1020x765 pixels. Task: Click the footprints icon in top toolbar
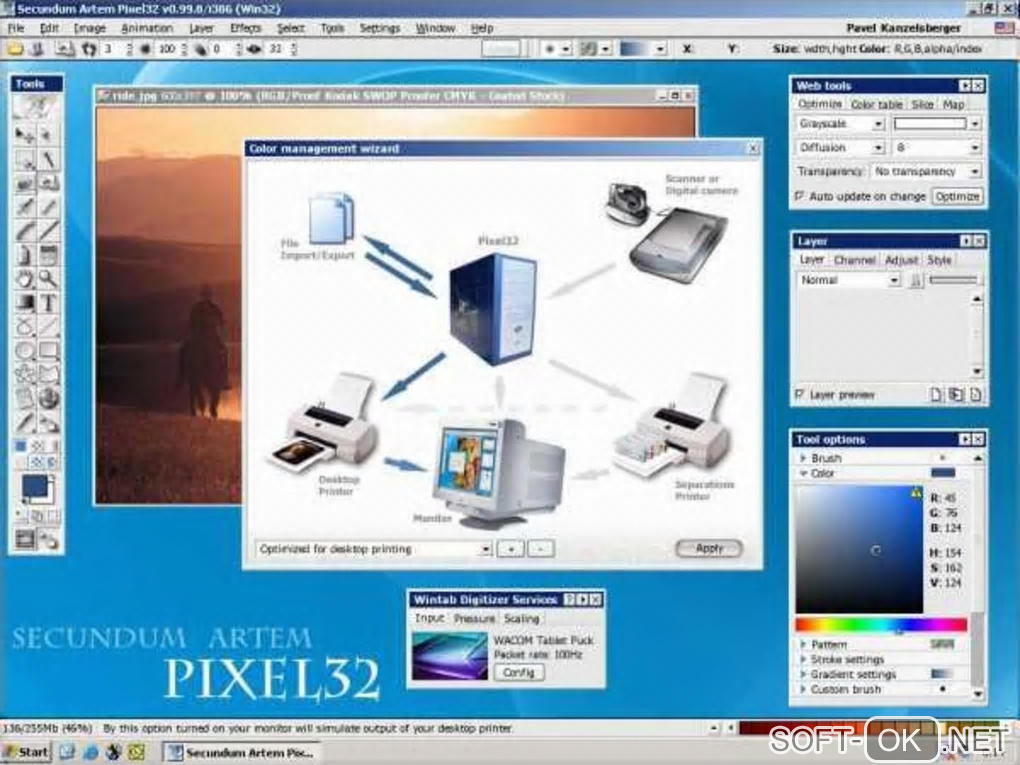point(88,49)
